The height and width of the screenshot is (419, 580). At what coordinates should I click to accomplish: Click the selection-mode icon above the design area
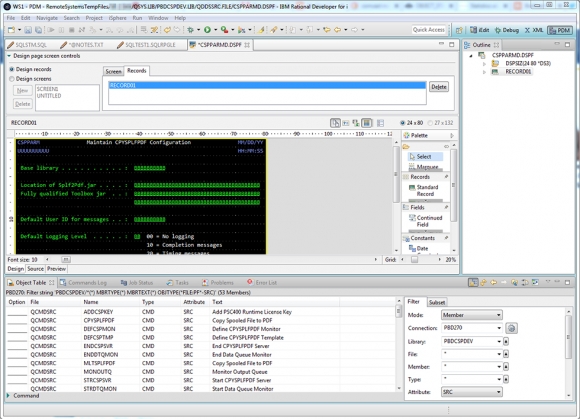pyautogui.click(x=335, y=123)
